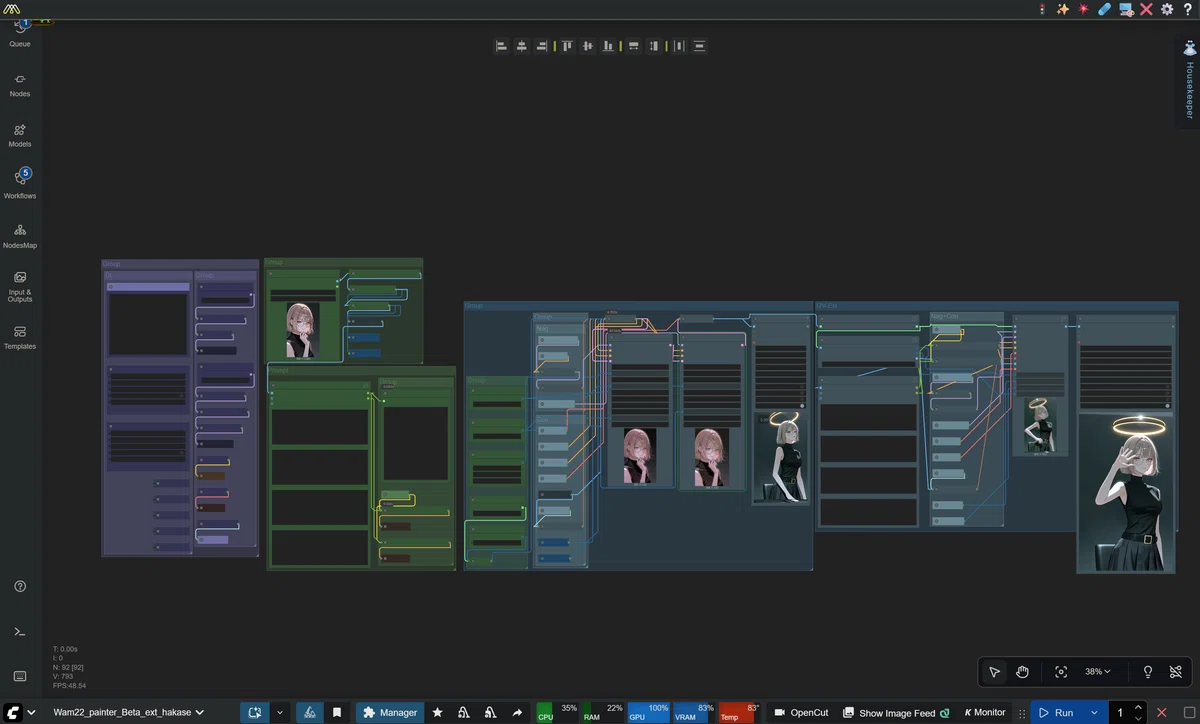Image resolution: width=1200 pixels, height=724 pixels.
Task: Click the ship icon in bottom bar
Action: (310, 713)
